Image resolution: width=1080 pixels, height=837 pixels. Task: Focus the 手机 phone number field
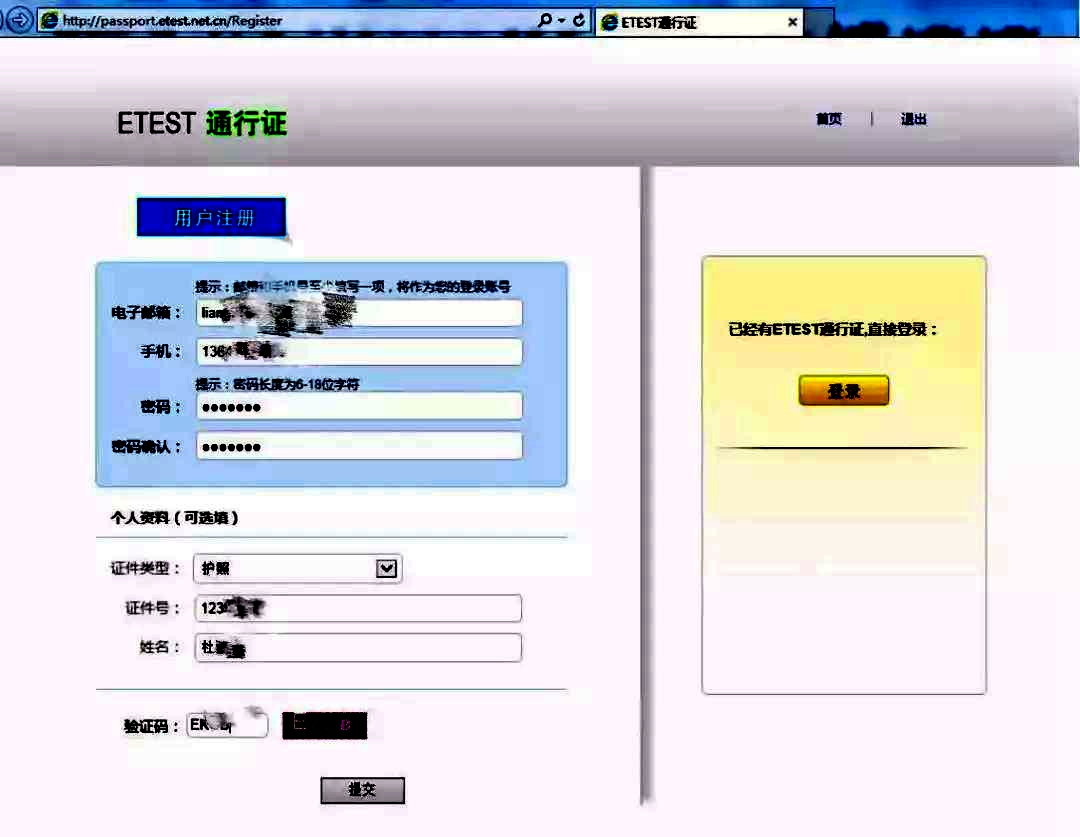359,351
